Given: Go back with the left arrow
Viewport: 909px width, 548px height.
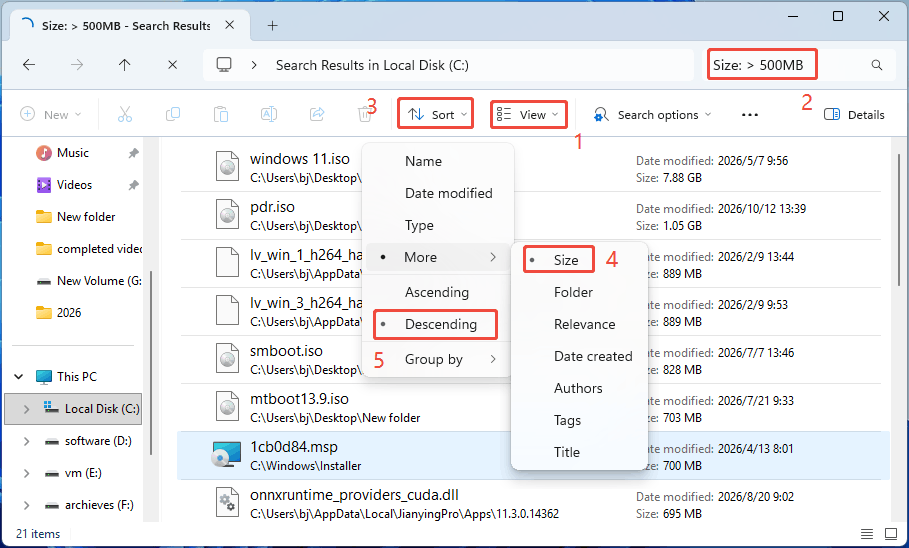Looking at the screenshot, I should pyautogui.click(x=29, y=65).
